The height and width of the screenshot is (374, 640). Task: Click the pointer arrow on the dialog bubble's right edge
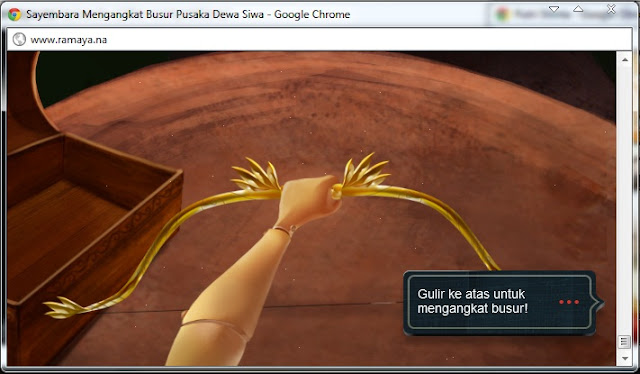tap(599, 303)
